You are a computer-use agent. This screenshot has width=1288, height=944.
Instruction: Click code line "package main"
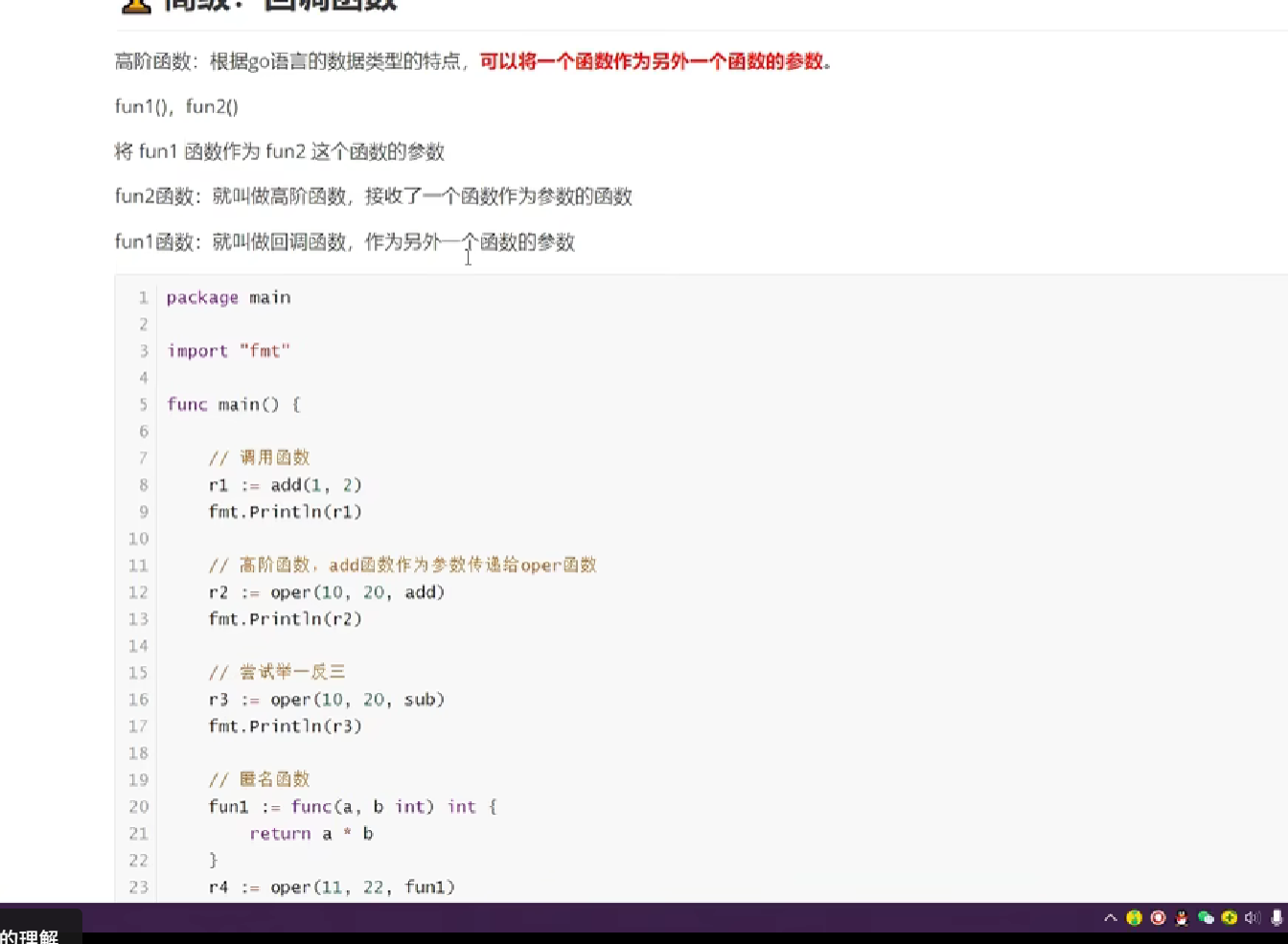(x=228, y=297)
